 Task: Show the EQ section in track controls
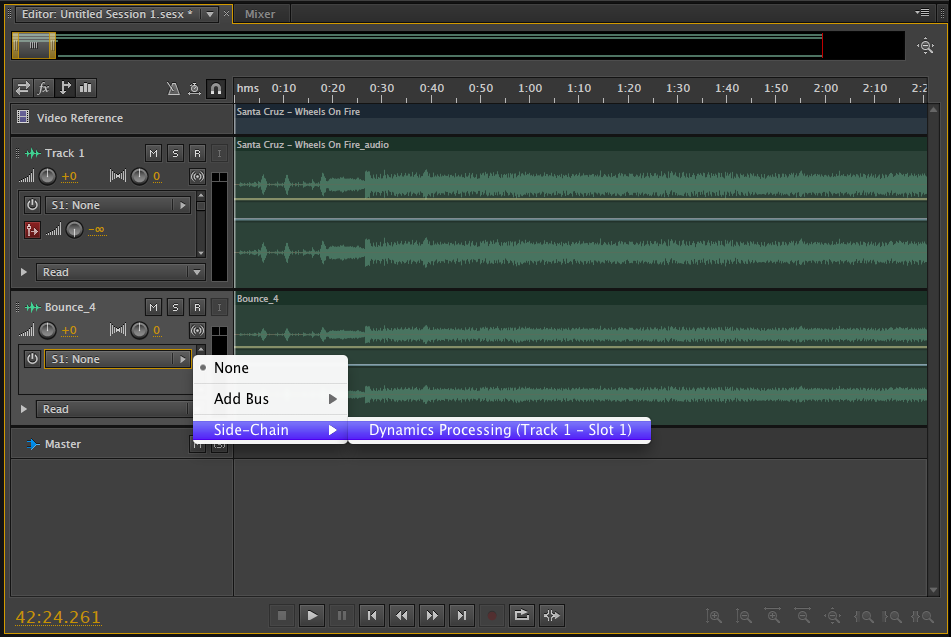coord(86,88)
